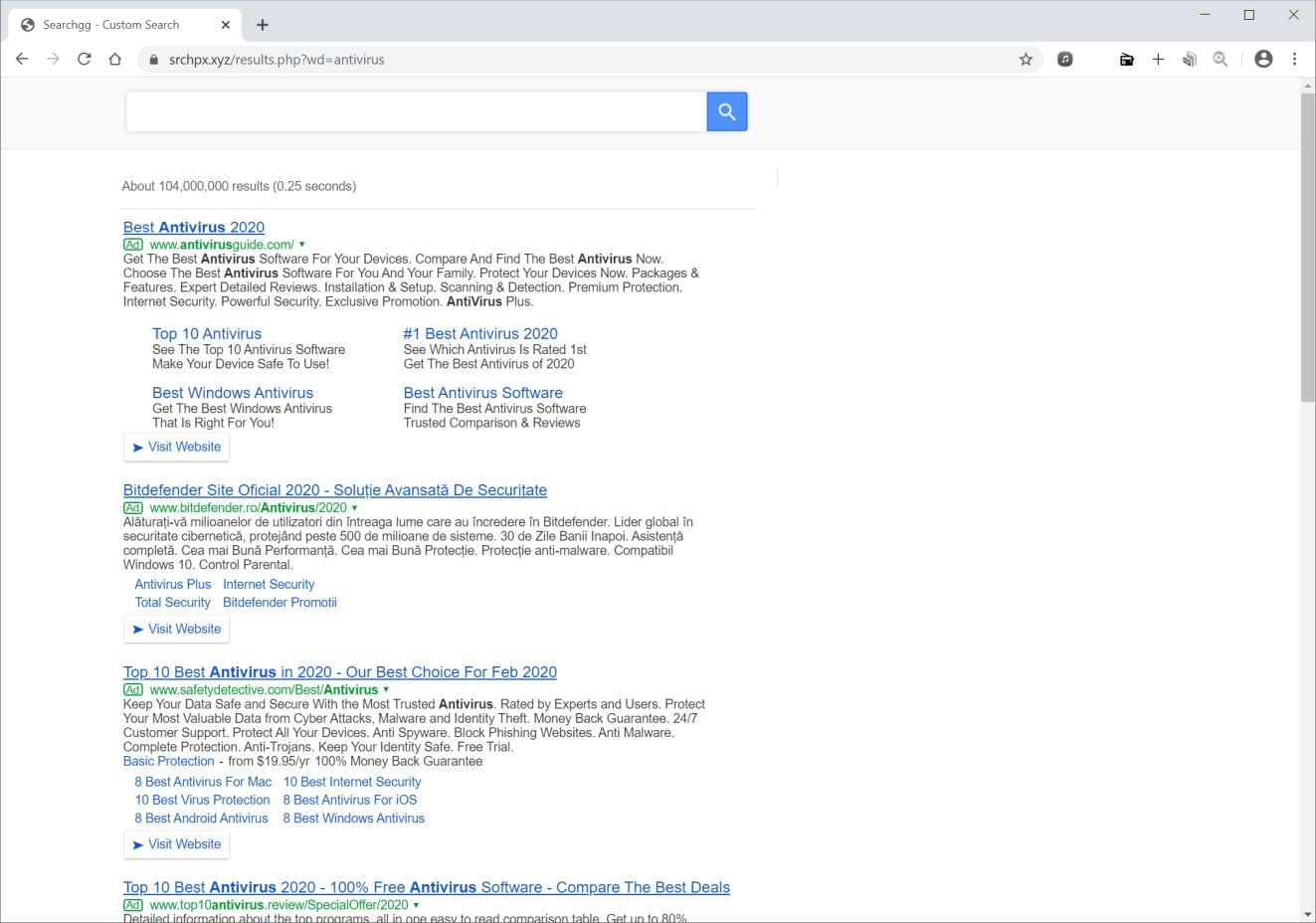
Task: Open 10 Best Virus Protection link
Action: tap(203, 801)
